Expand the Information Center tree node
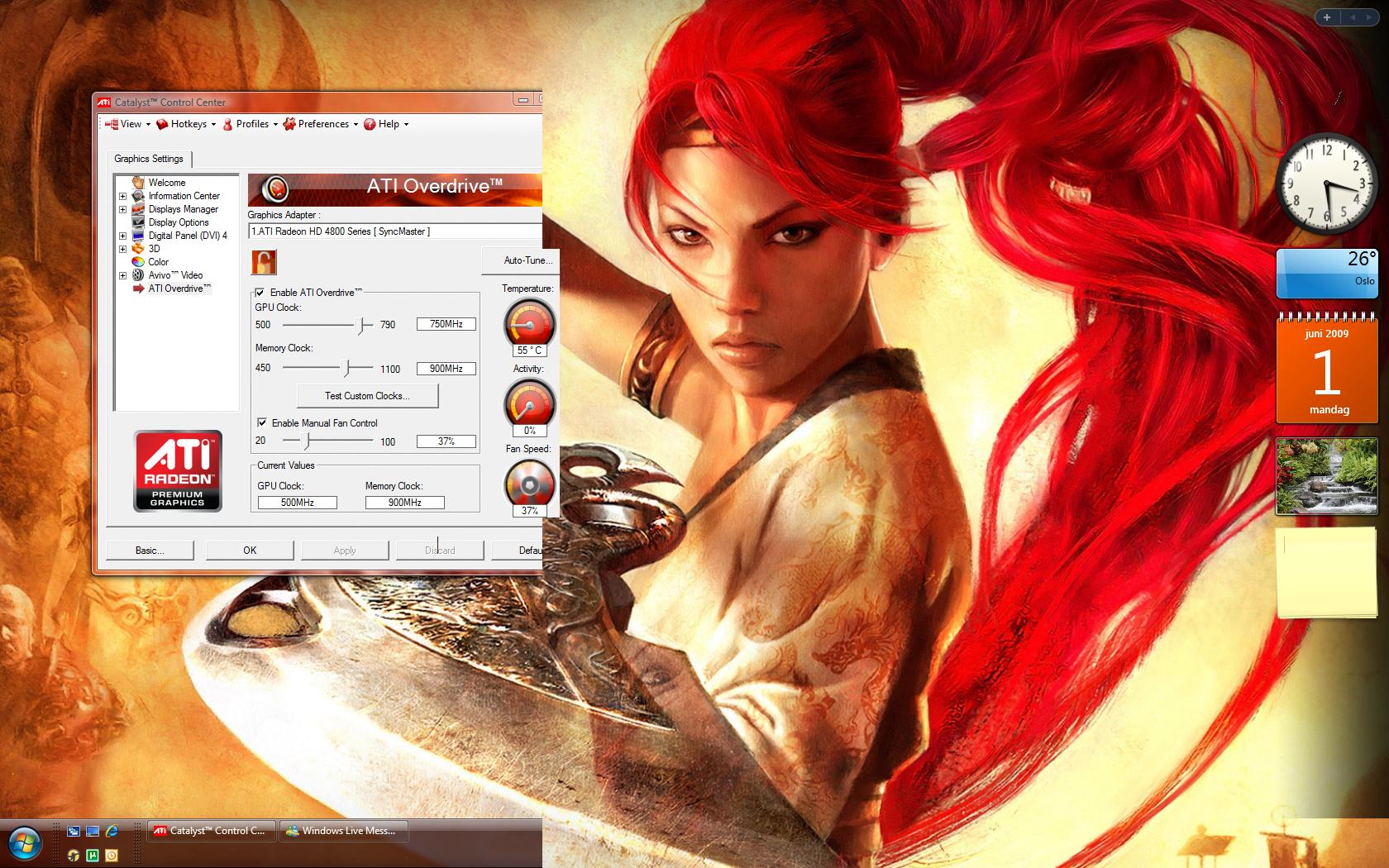Viewport: 1389px width, 868px height. (122, 196)
